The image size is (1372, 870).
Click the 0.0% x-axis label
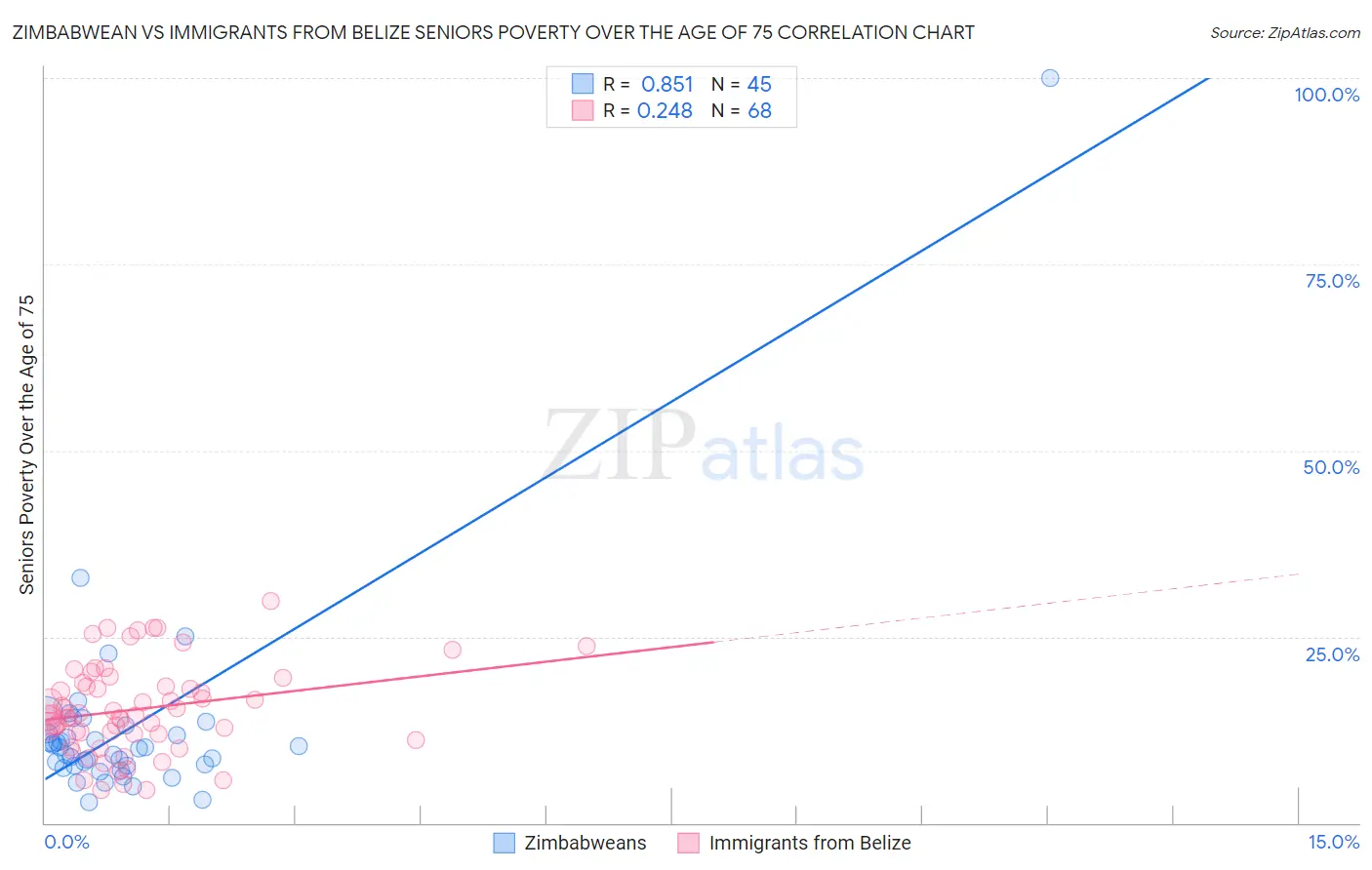point(67,842)
